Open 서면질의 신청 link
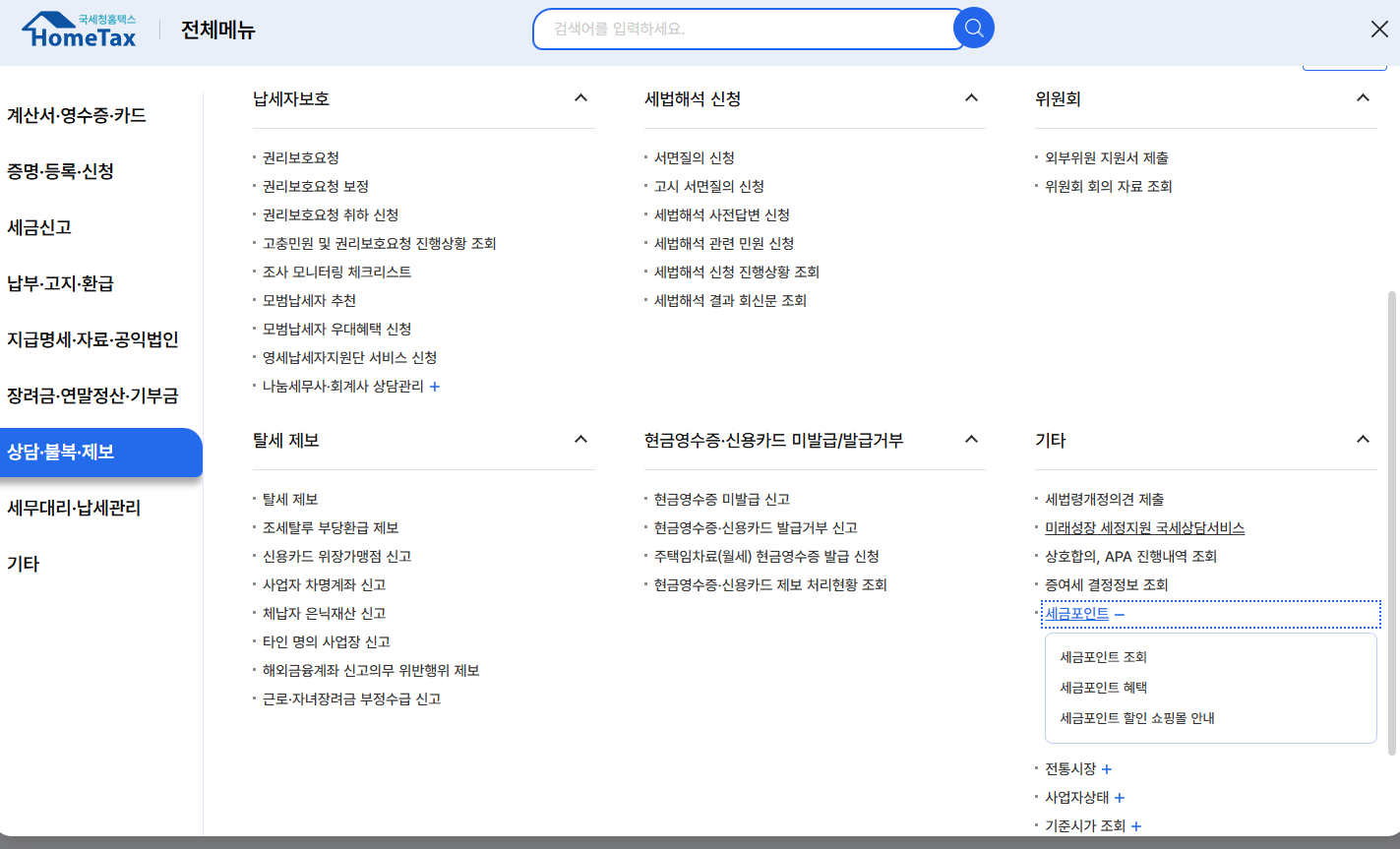Viewport: 1400px width, 849px height. coord(695,157)
